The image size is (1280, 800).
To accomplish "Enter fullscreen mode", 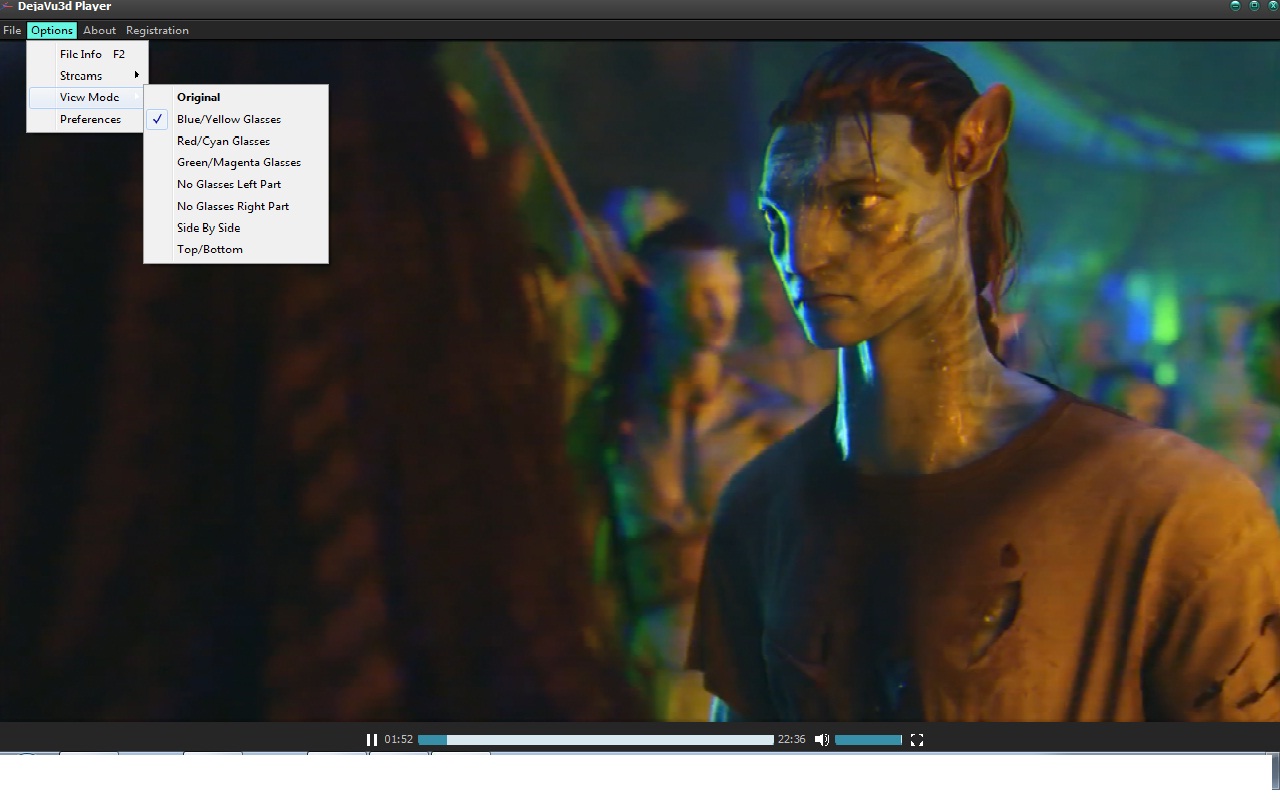I will point(916,740).
